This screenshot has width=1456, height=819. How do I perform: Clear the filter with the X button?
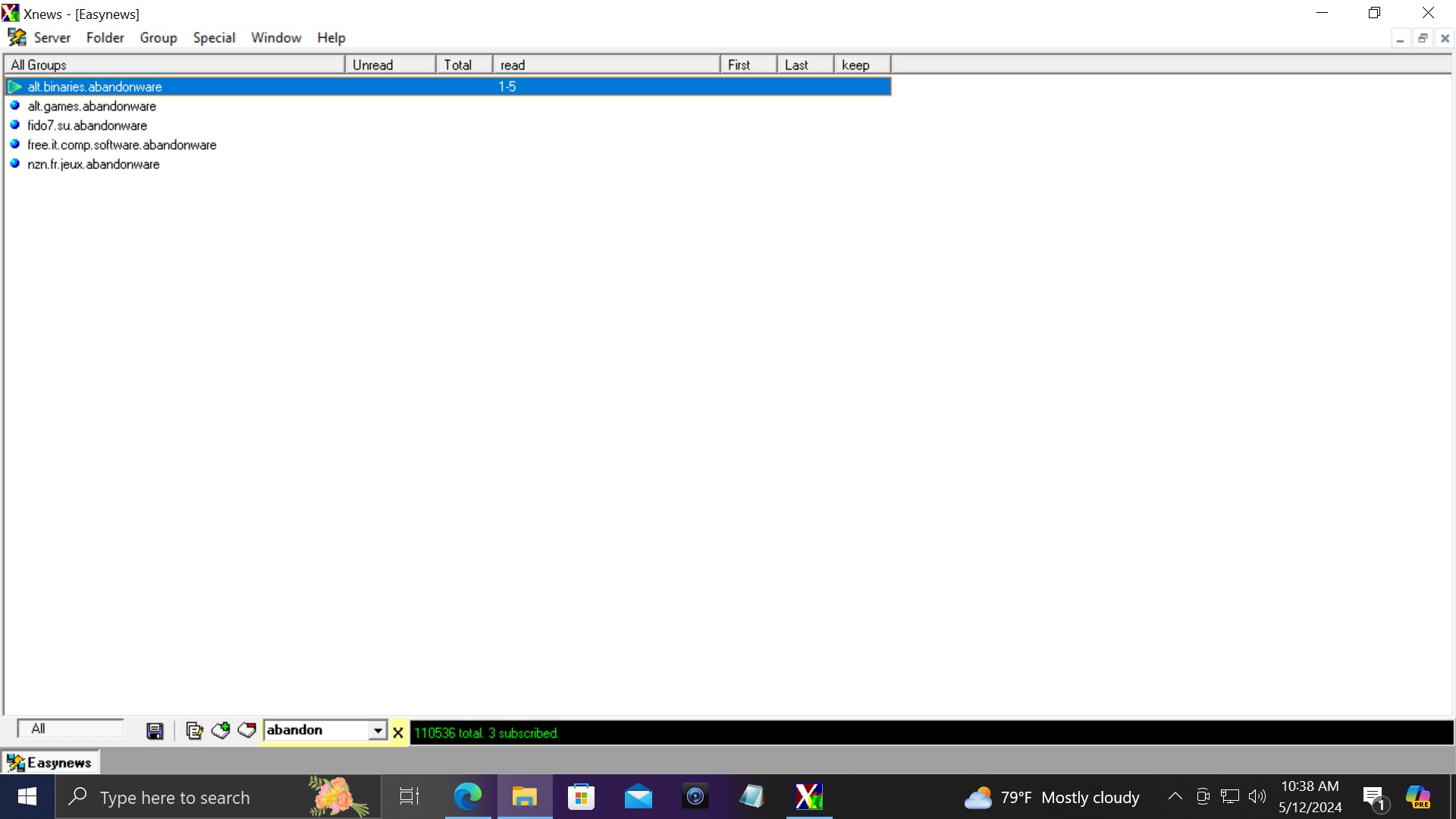[x=397, y=733]
